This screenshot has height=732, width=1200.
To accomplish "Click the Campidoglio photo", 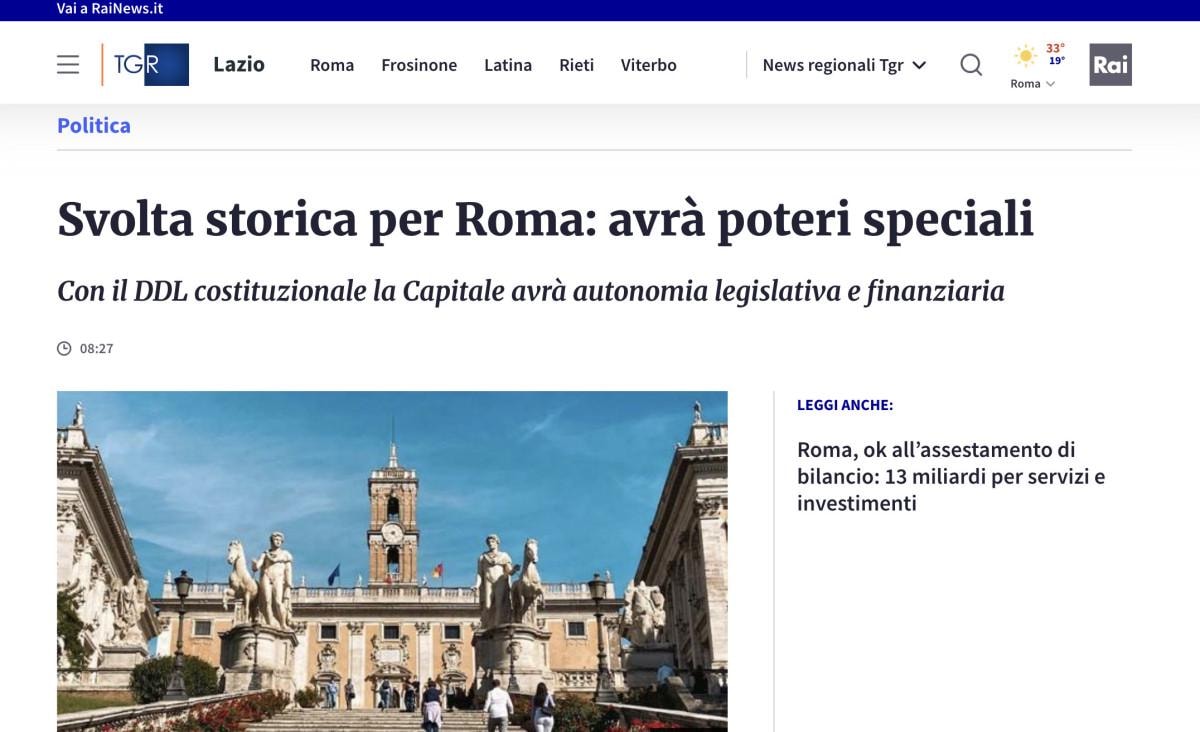I will (392, 560).
